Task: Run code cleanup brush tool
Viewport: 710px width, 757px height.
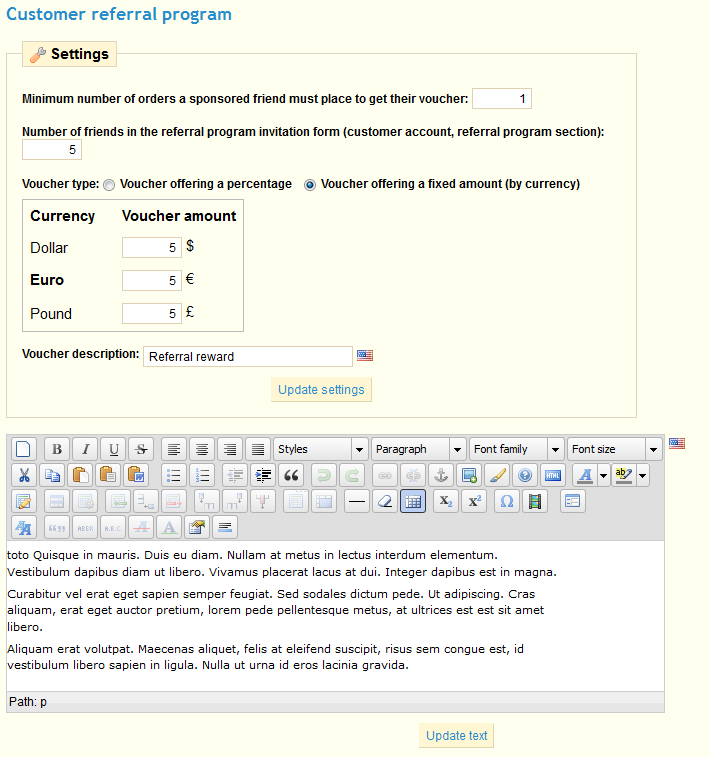Action: pyautogui.click(x=497, y=476)
